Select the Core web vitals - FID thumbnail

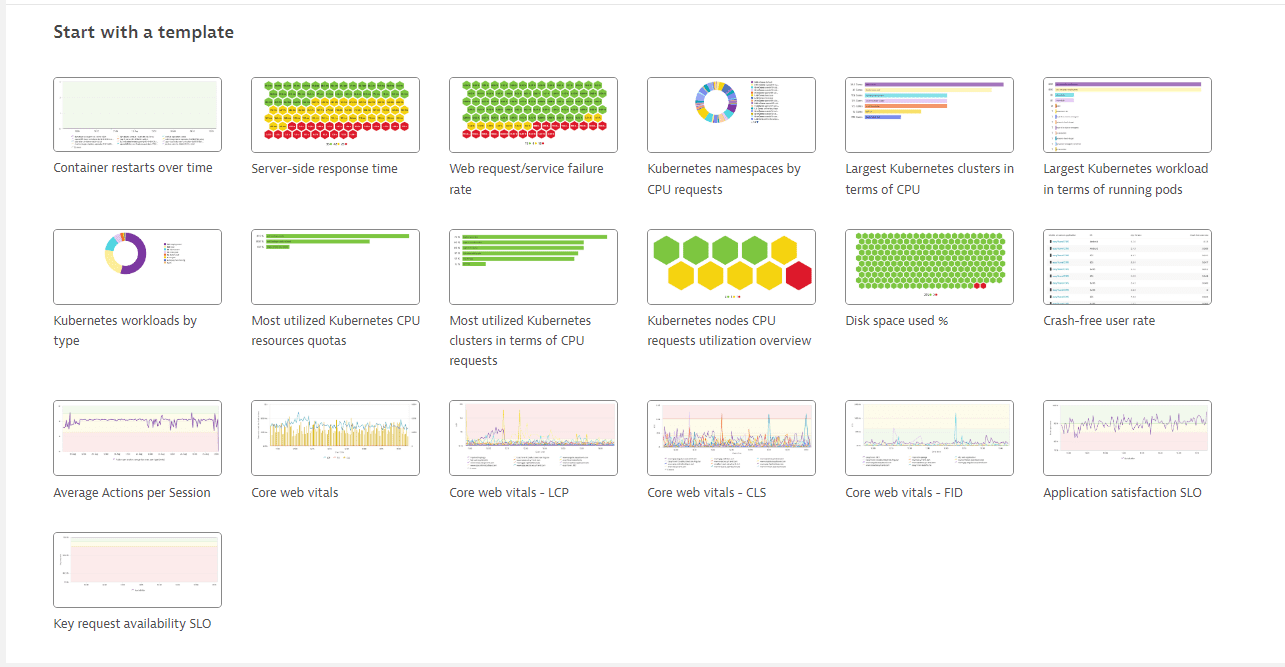click(x=929, y=438)
